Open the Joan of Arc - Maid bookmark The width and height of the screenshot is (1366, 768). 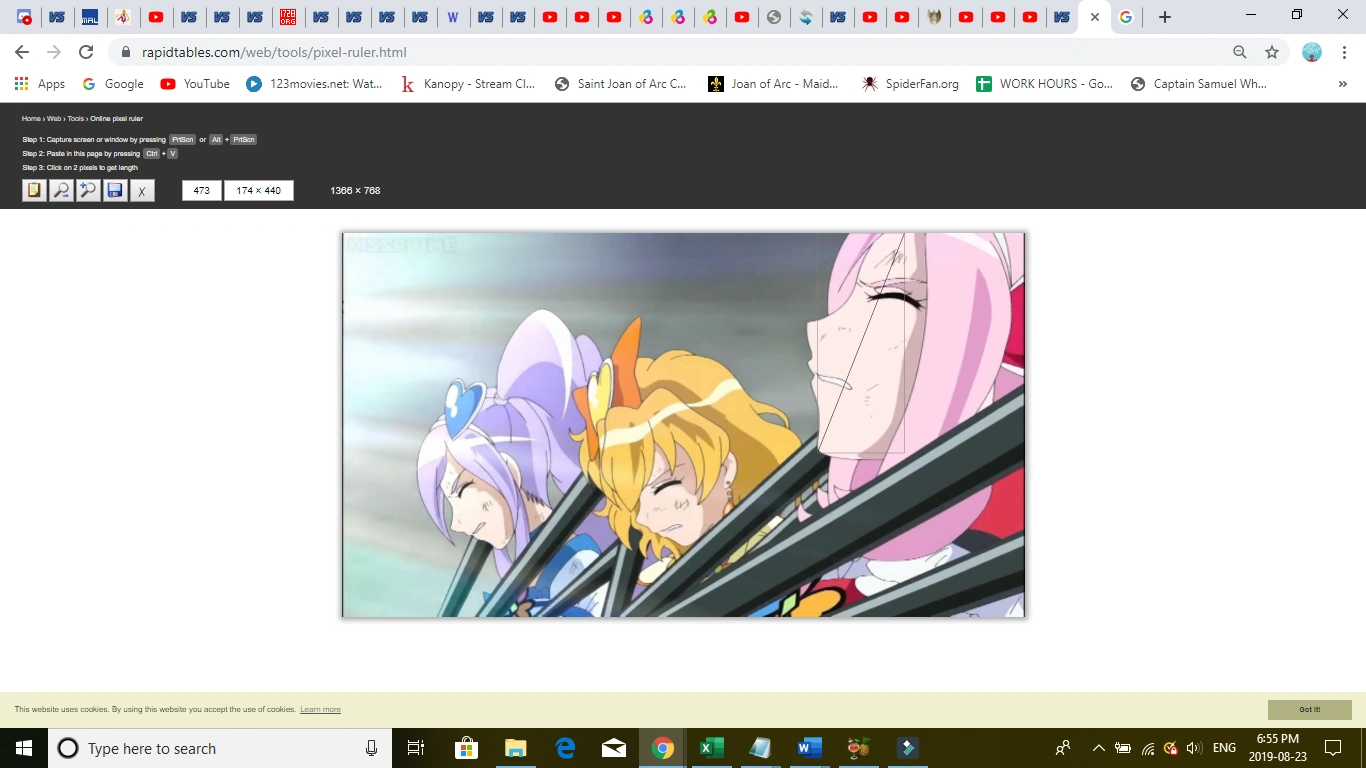tap(774, 84)
